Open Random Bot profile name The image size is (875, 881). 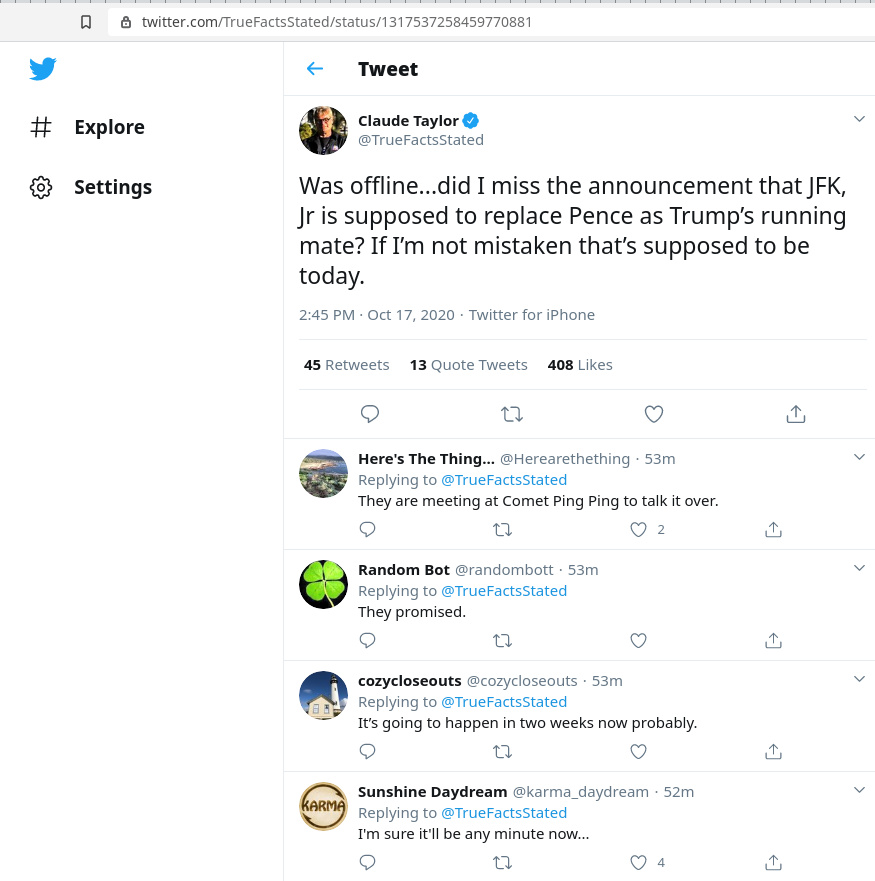click(404, 570)
